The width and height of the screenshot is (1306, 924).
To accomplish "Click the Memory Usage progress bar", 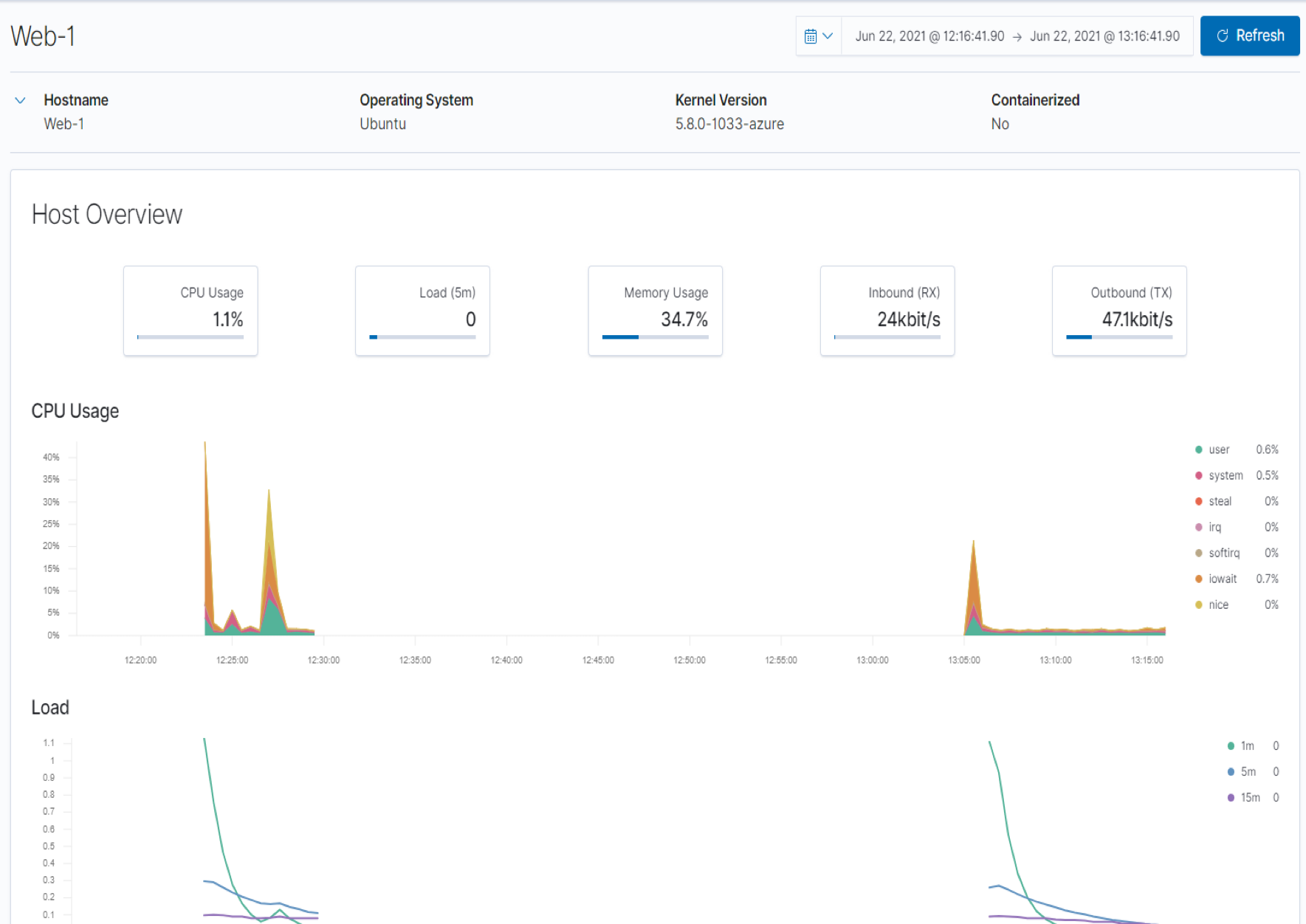I will click(655, 337).
